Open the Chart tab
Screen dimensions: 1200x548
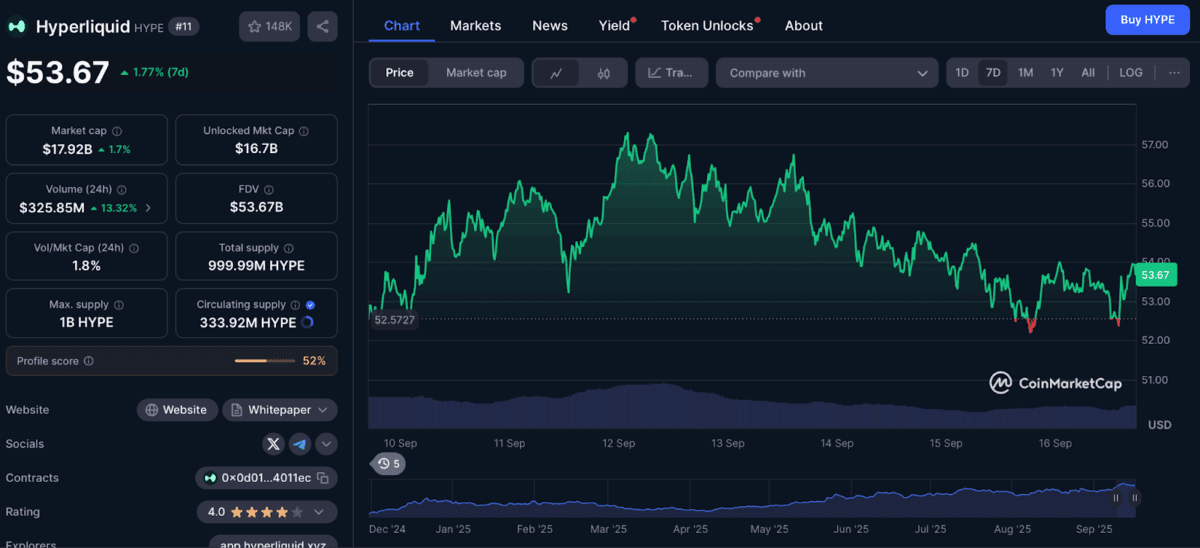click(402, 25)
